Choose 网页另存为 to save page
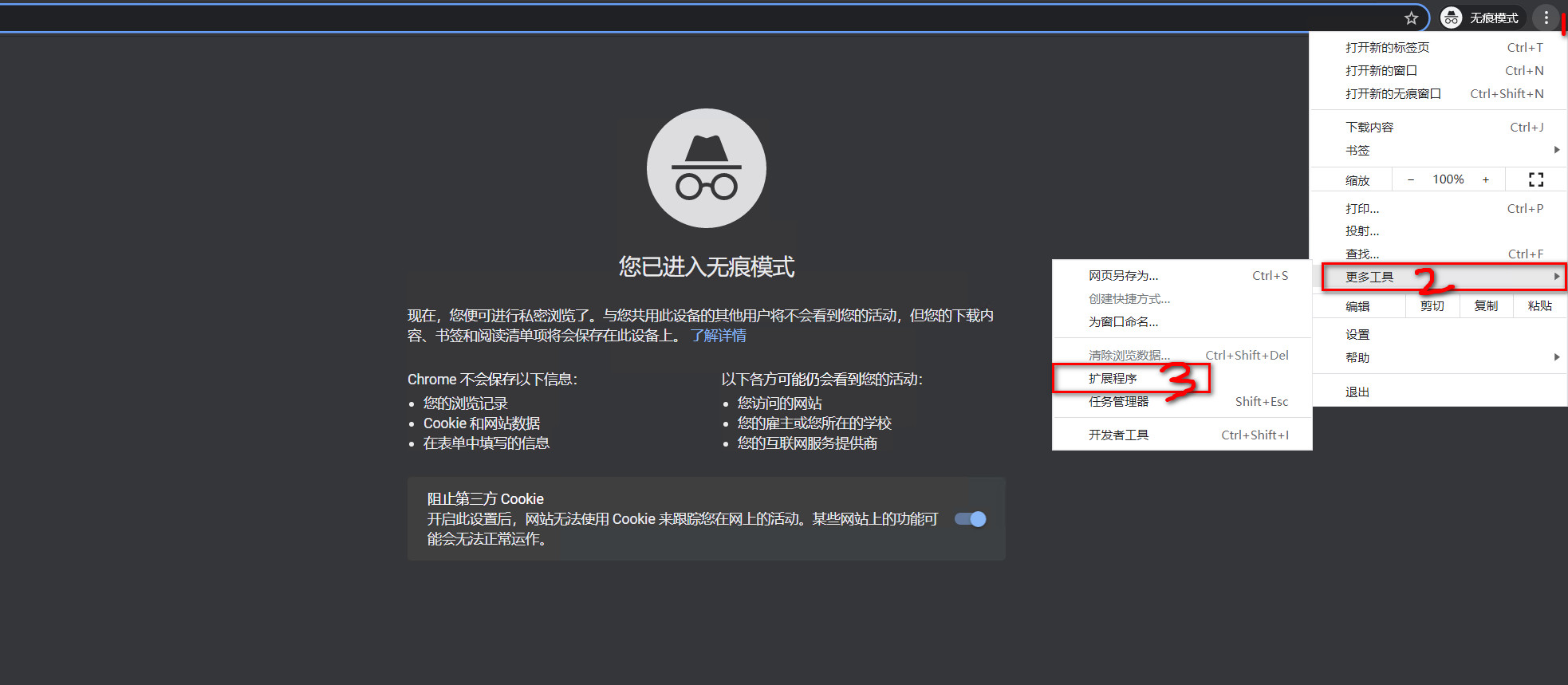1568x685 pixels. coord(1123,275)
